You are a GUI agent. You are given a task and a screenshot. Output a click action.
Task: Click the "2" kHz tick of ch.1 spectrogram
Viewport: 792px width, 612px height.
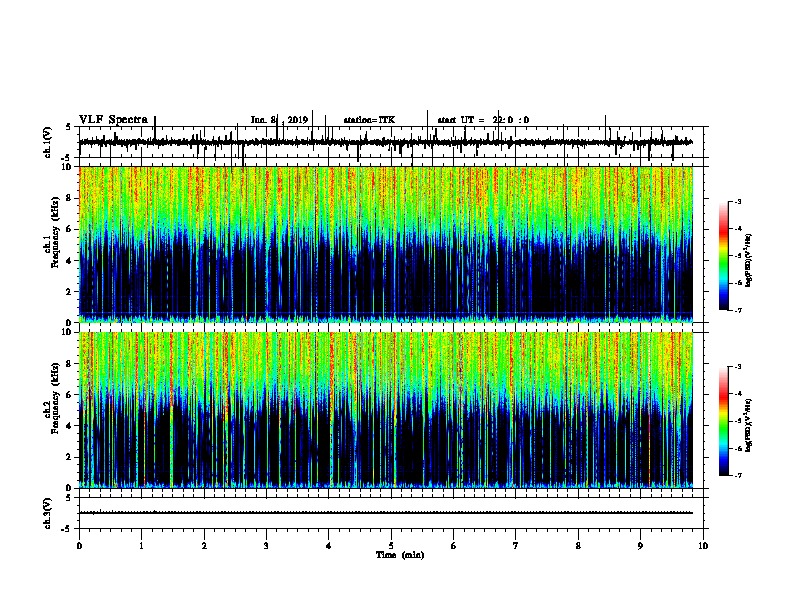(70, 291)
